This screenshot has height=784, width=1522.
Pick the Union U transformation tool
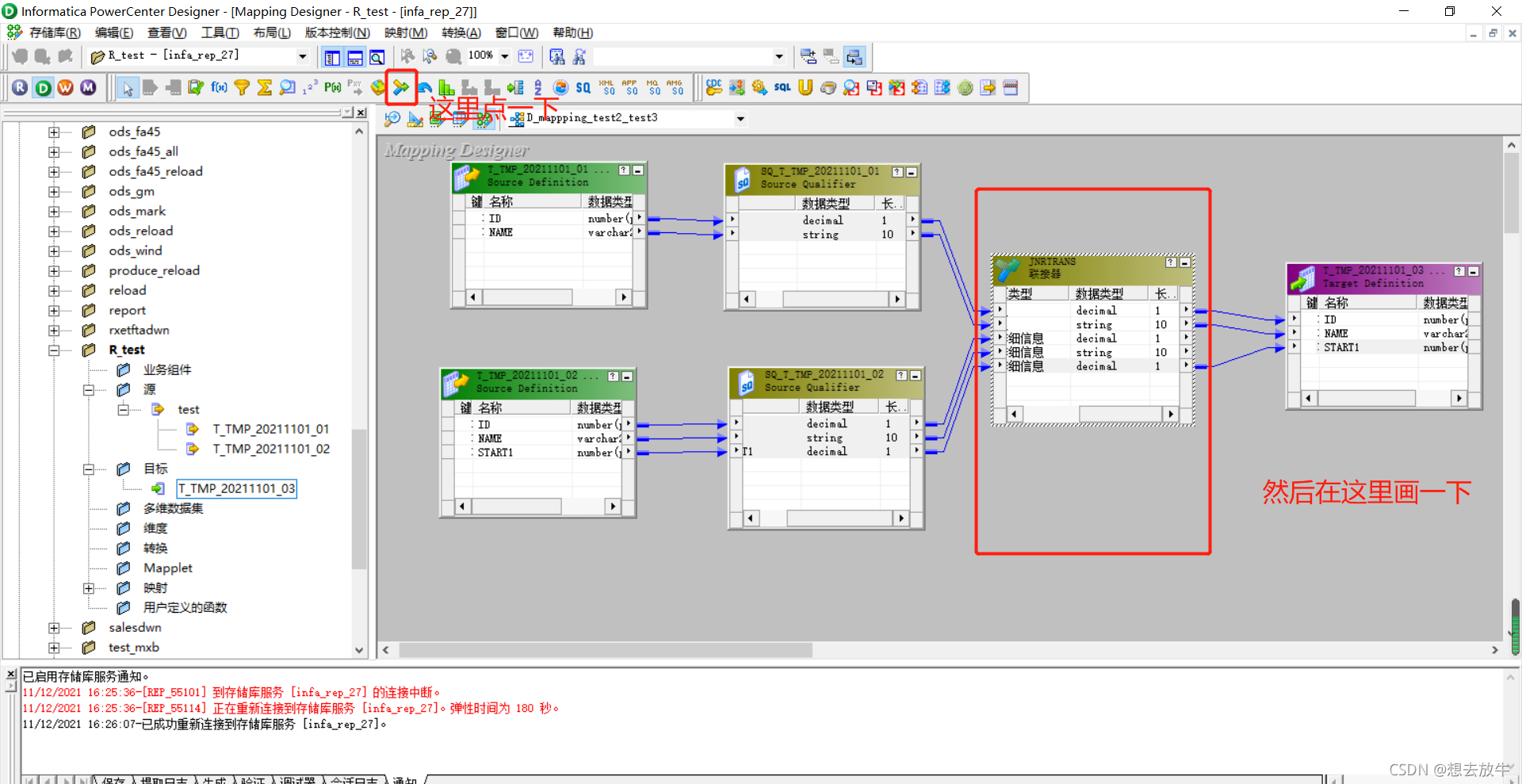pos(805,87)
